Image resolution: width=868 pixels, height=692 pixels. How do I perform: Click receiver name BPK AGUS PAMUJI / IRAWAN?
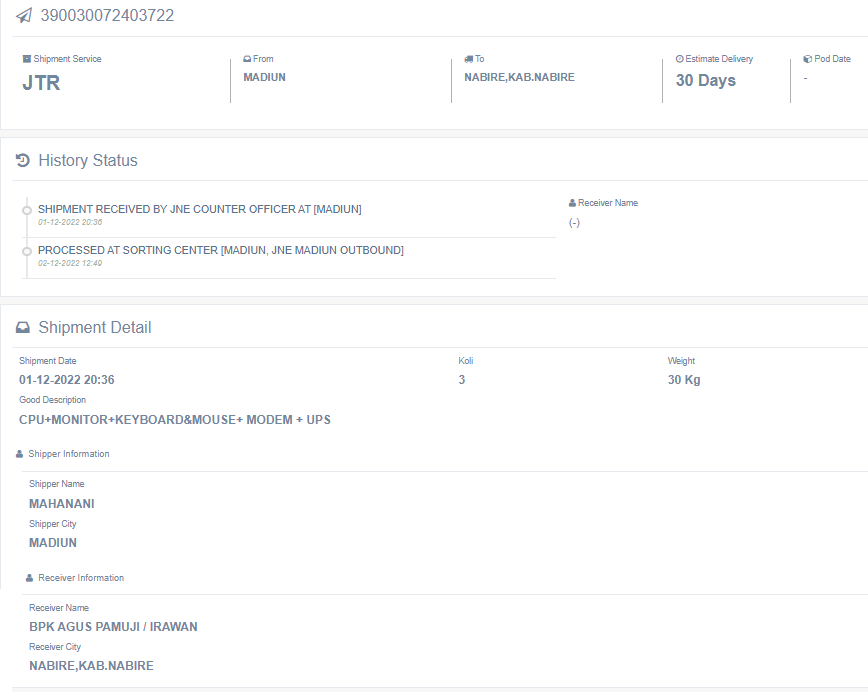pos(113,627)
